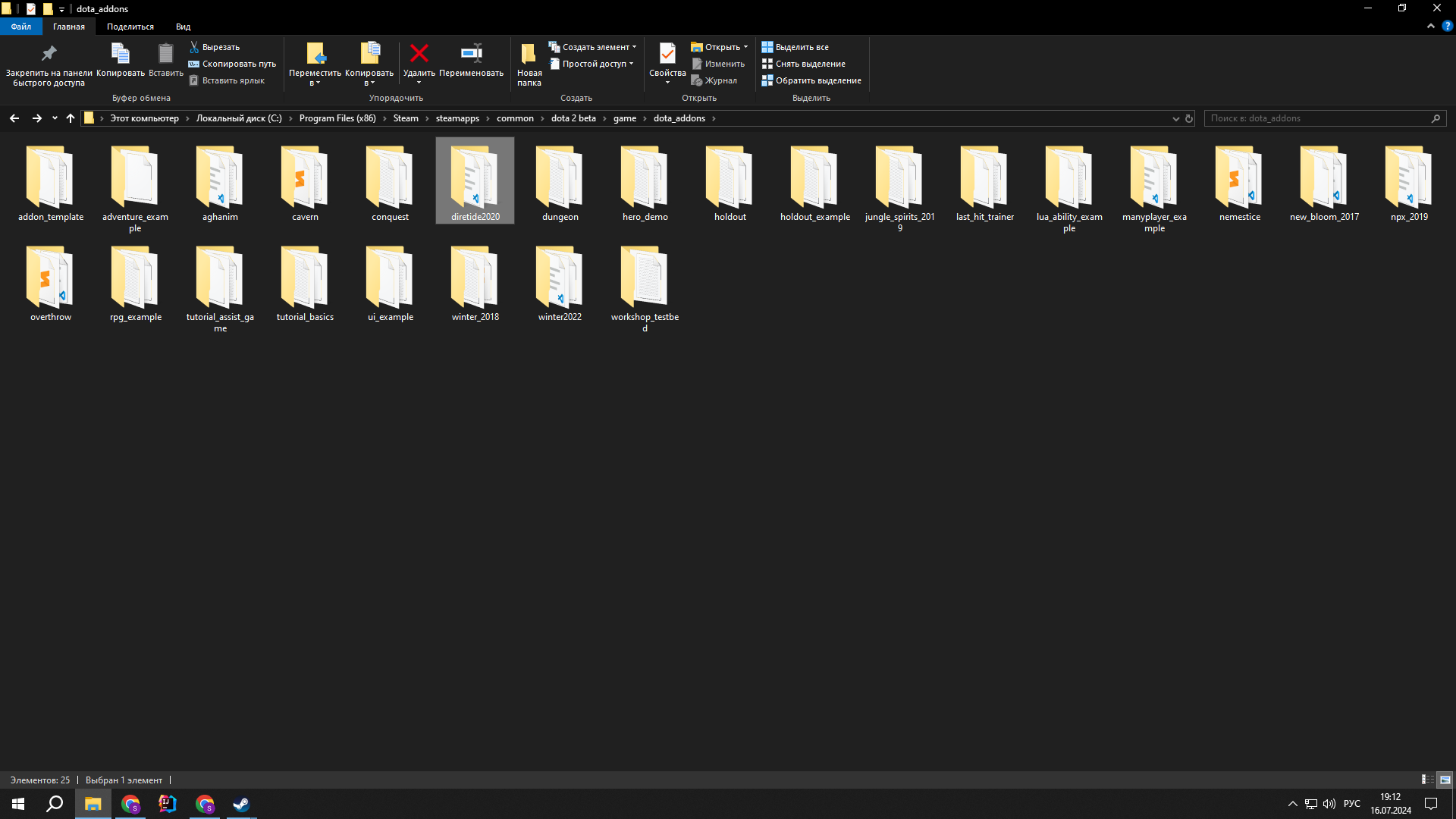Switch to Главная (Home) ribbon tab
The width and height of the screenshot is (1456, 819).
tap(68, 27)
